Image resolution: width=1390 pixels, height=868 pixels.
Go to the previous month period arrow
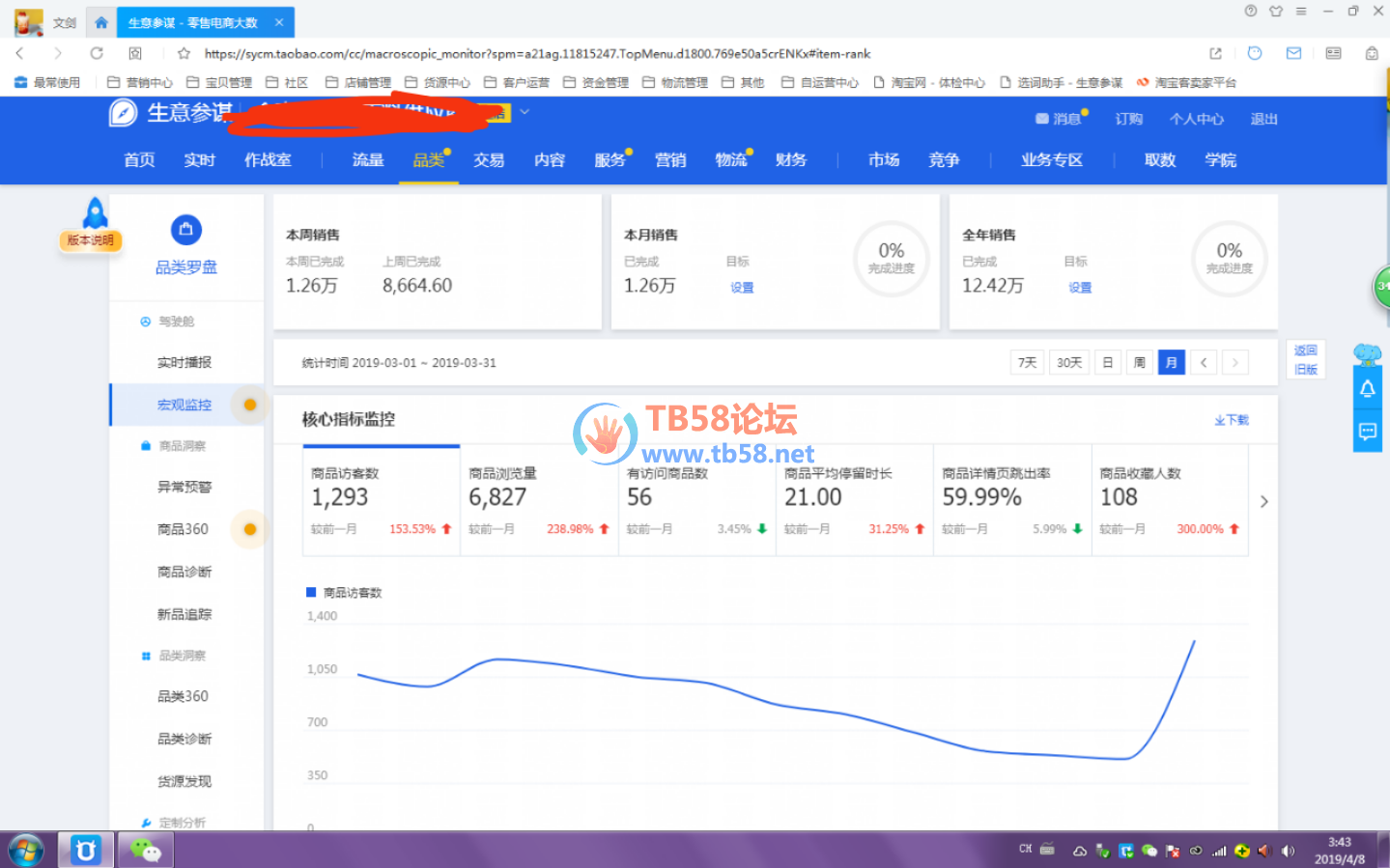point(1203,363)
